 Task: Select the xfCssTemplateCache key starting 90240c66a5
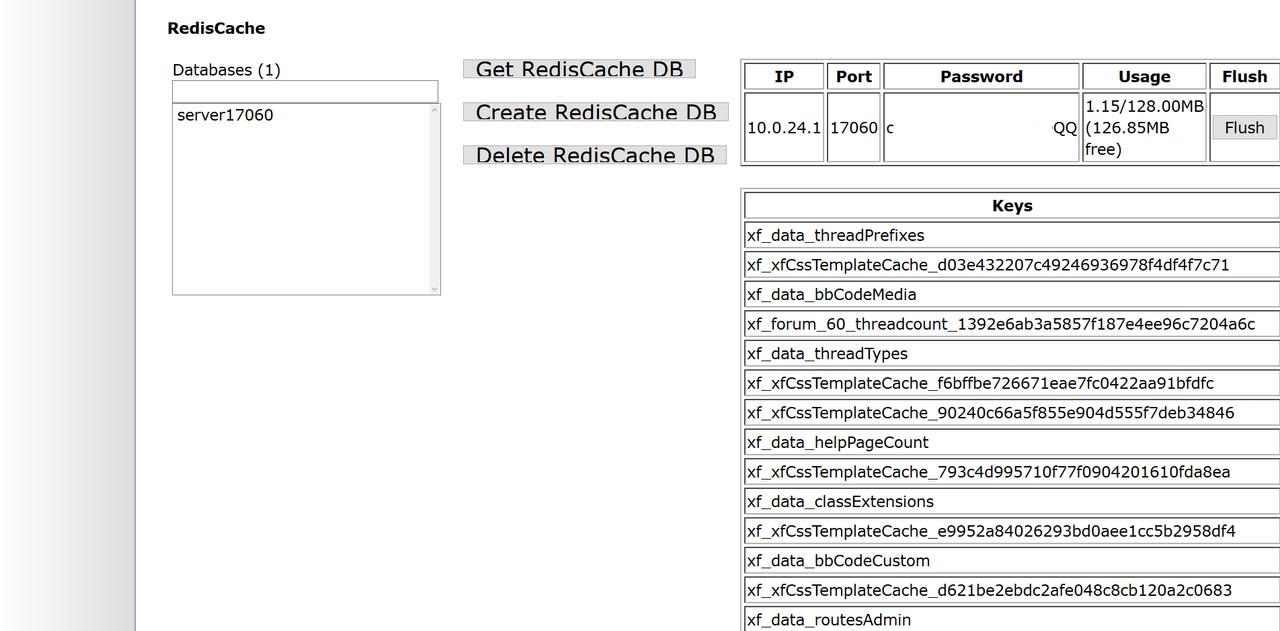point(1012,412)
